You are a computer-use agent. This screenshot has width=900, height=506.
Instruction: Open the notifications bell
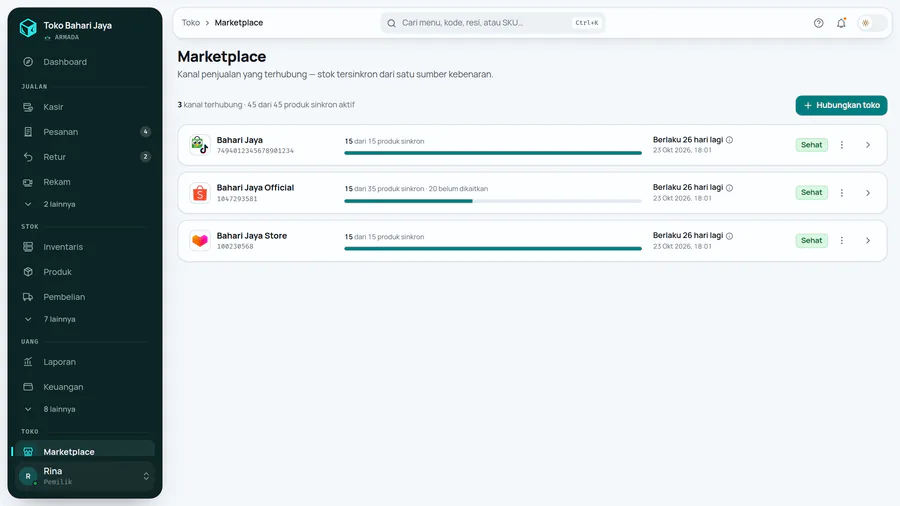(x=841, y=23)
